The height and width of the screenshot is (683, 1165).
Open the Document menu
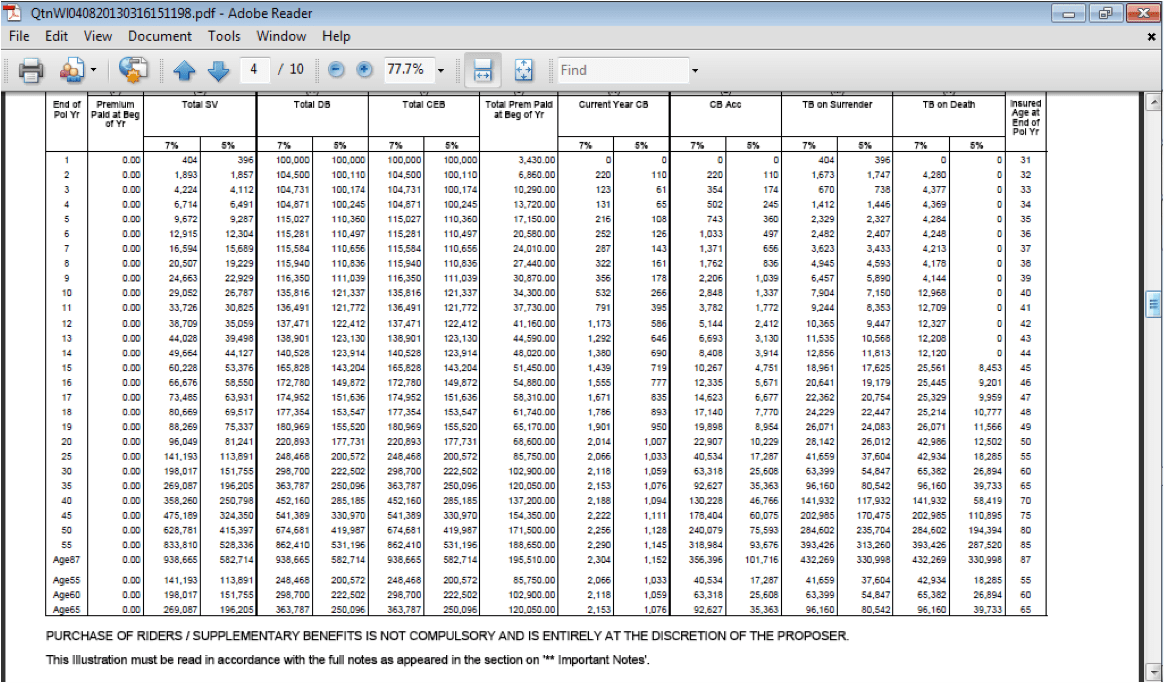160,36
